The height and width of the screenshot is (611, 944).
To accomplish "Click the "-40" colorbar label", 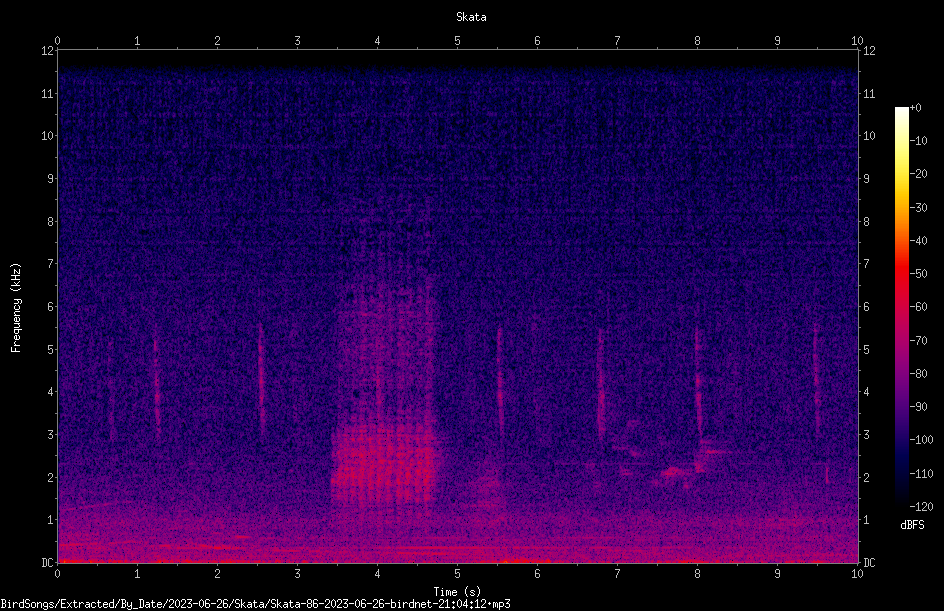I will (918, 241).
